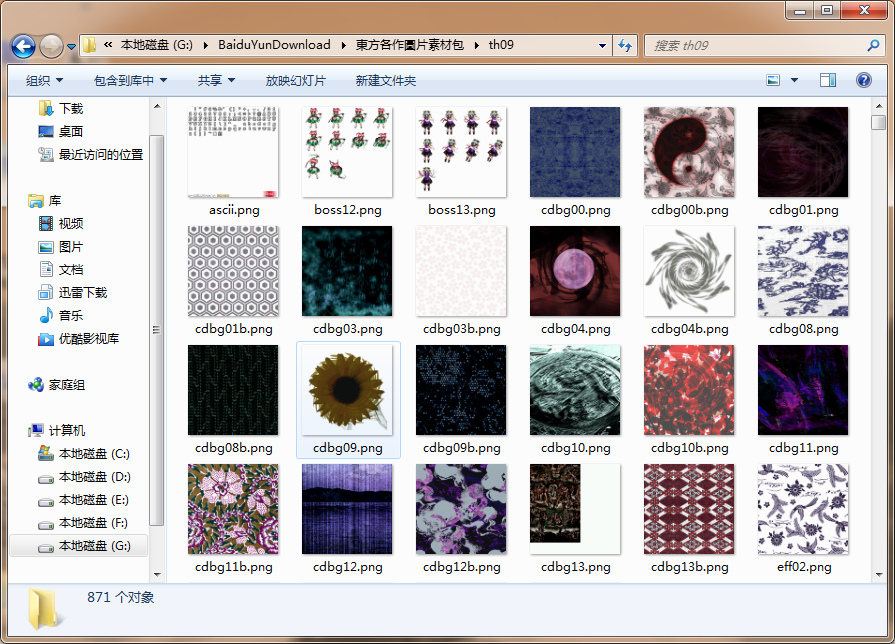This screenshot has height=644, width=895.
Task: Select 优酷影视库 in the navigation pane
Action: coord(88,339)
